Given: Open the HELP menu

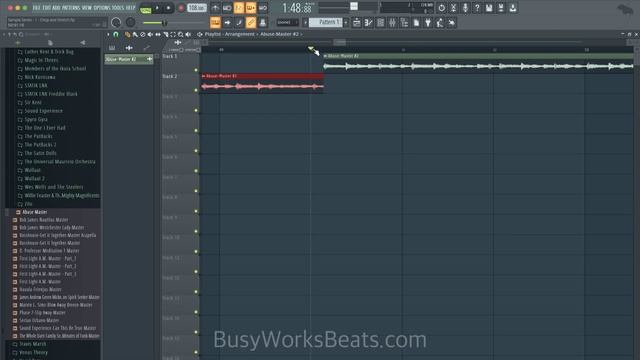Looking at the screenshot, I should pyautogui.click(x=131, y=8).
